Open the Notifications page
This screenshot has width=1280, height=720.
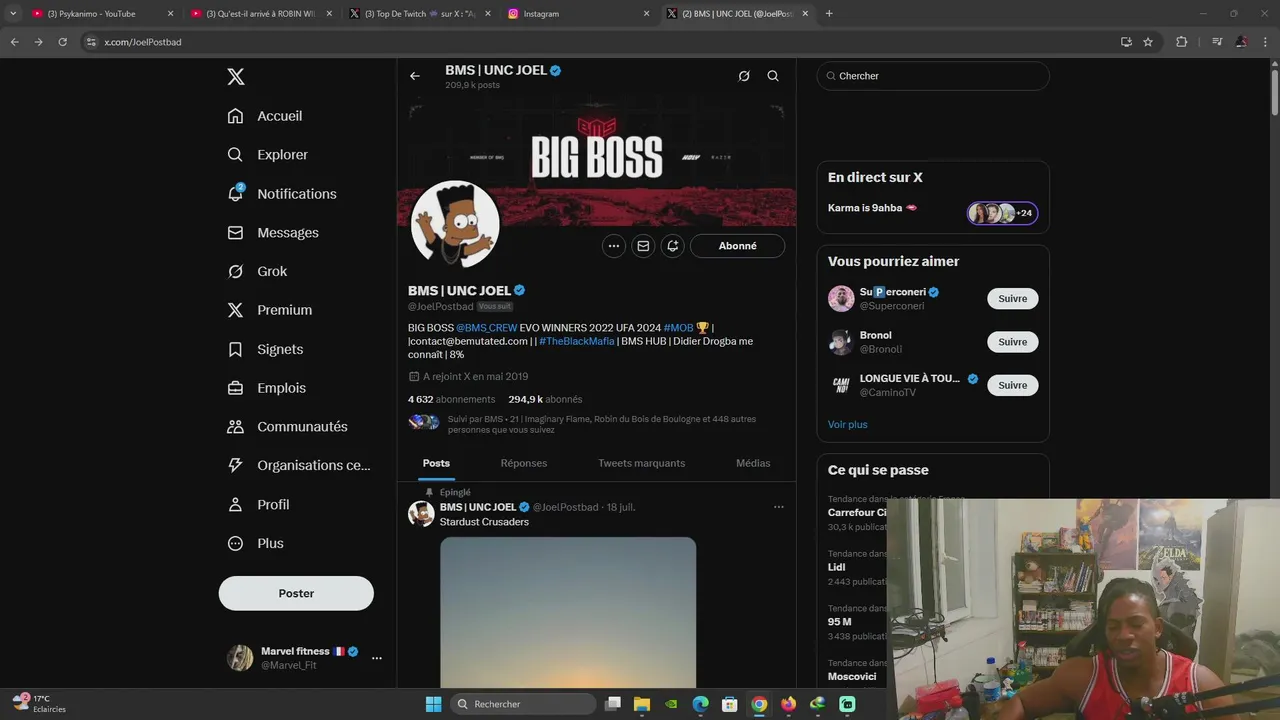coord(282,194)
